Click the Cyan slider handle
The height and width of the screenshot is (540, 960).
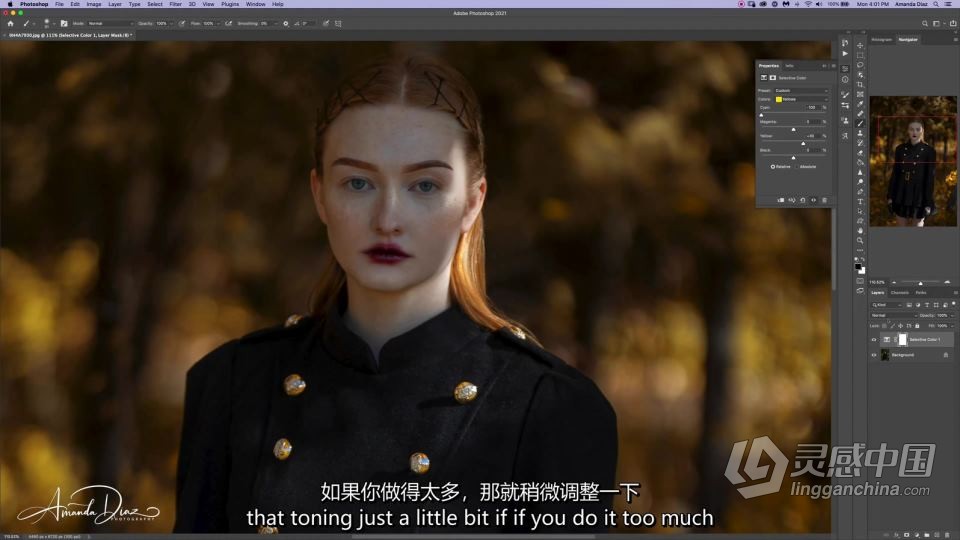click(x=761, y=114)
